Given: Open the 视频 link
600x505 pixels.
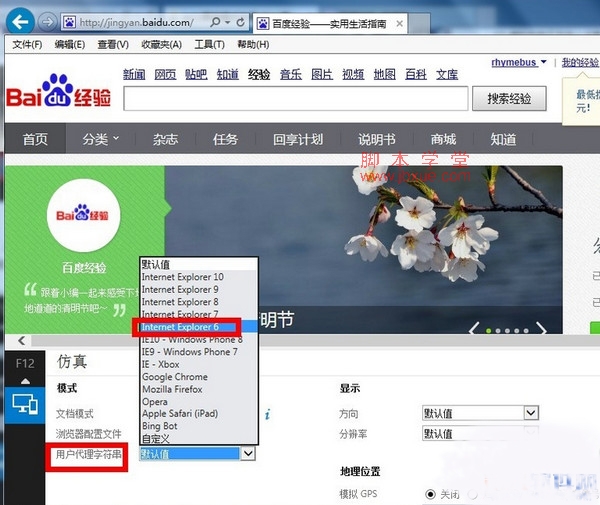Looking at the screenshot, I should (353, 74).
